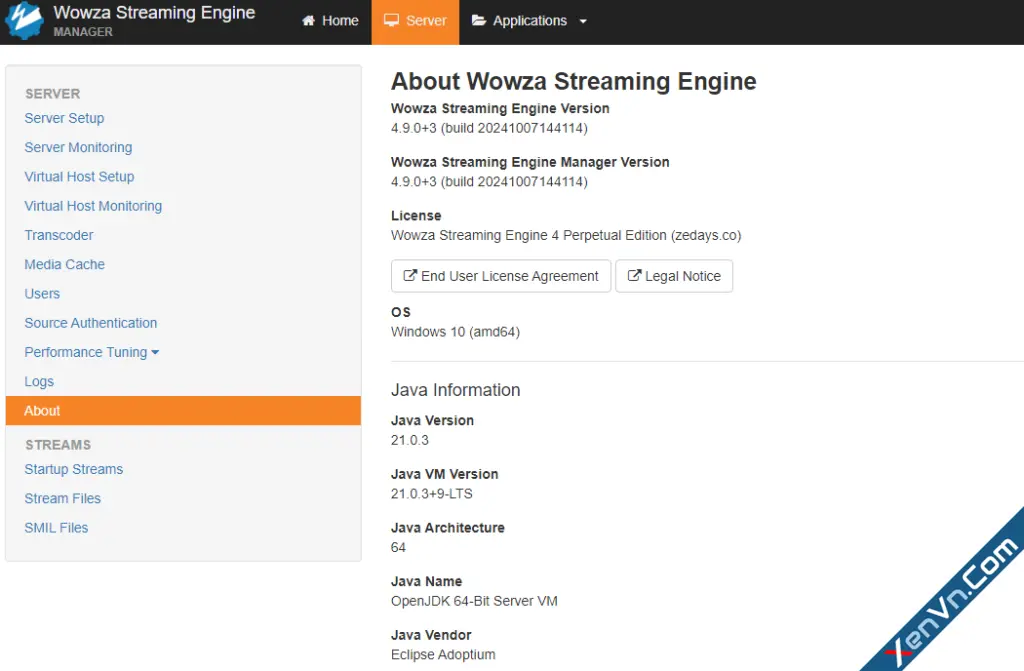Click the 'Windows 10 (amd64)' value
Viewport: 1024px width, 671px height.
(x=455, y=332)
